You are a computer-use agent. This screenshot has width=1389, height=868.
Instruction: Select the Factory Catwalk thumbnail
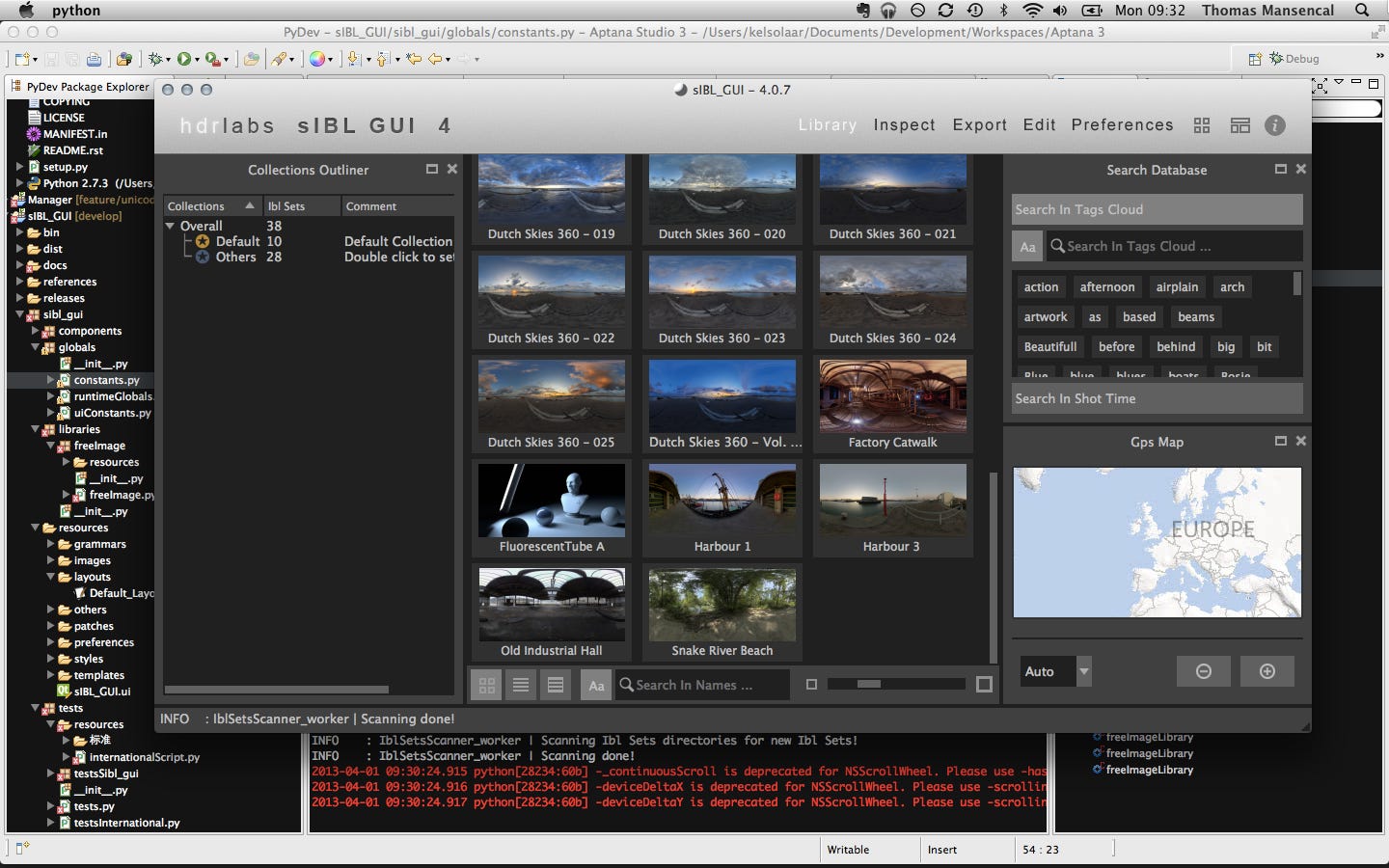tap(892, 403)
